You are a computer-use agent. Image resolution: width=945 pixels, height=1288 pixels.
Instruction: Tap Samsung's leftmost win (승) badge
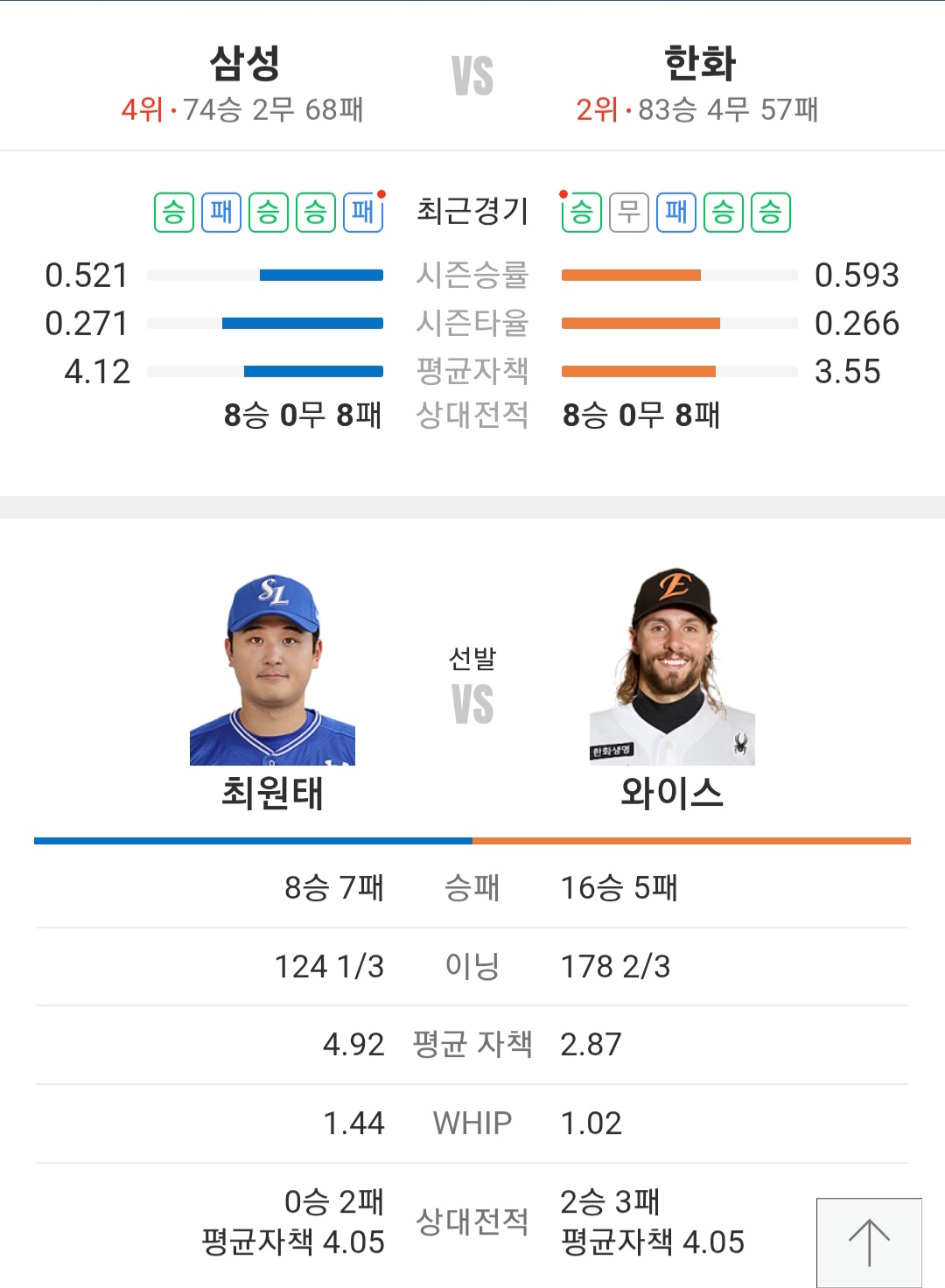point(174,213)
